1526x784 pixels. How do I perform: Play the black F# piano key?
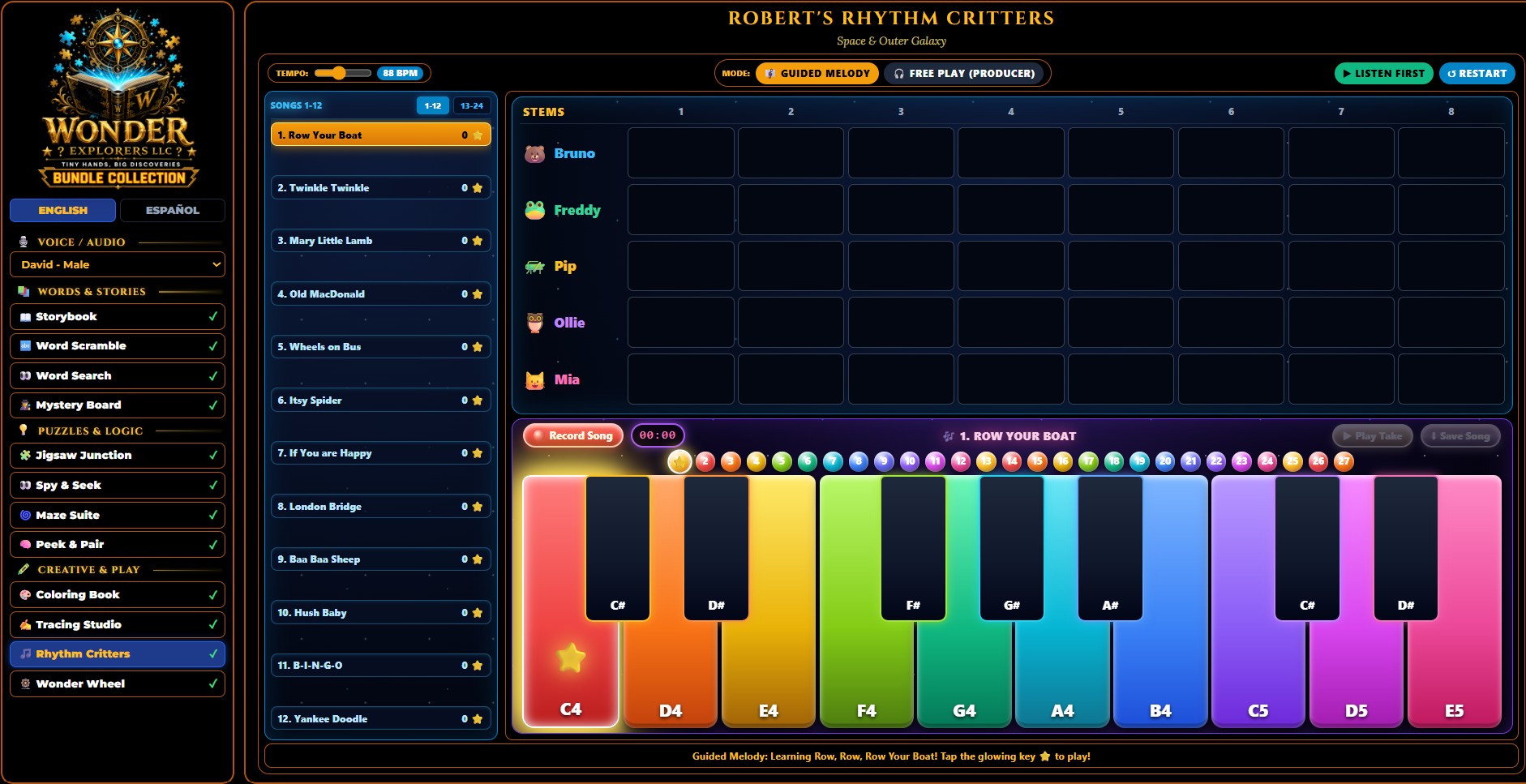[913, 548]
